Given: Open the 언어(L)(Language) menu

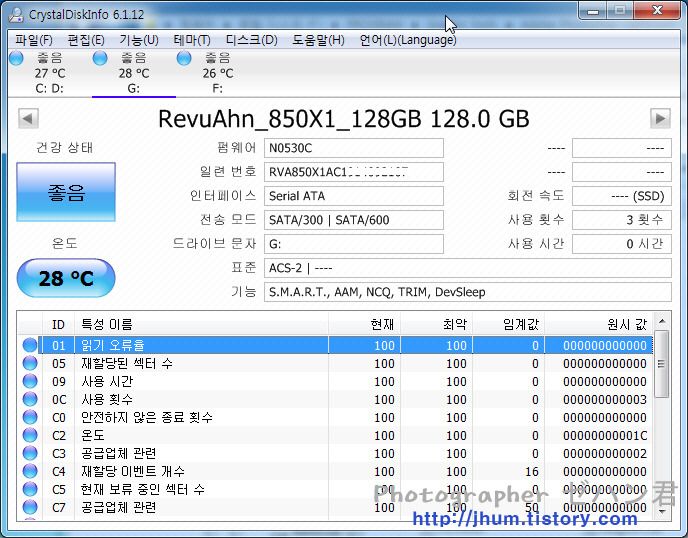Looking at the screenshot, I should 408,40.
